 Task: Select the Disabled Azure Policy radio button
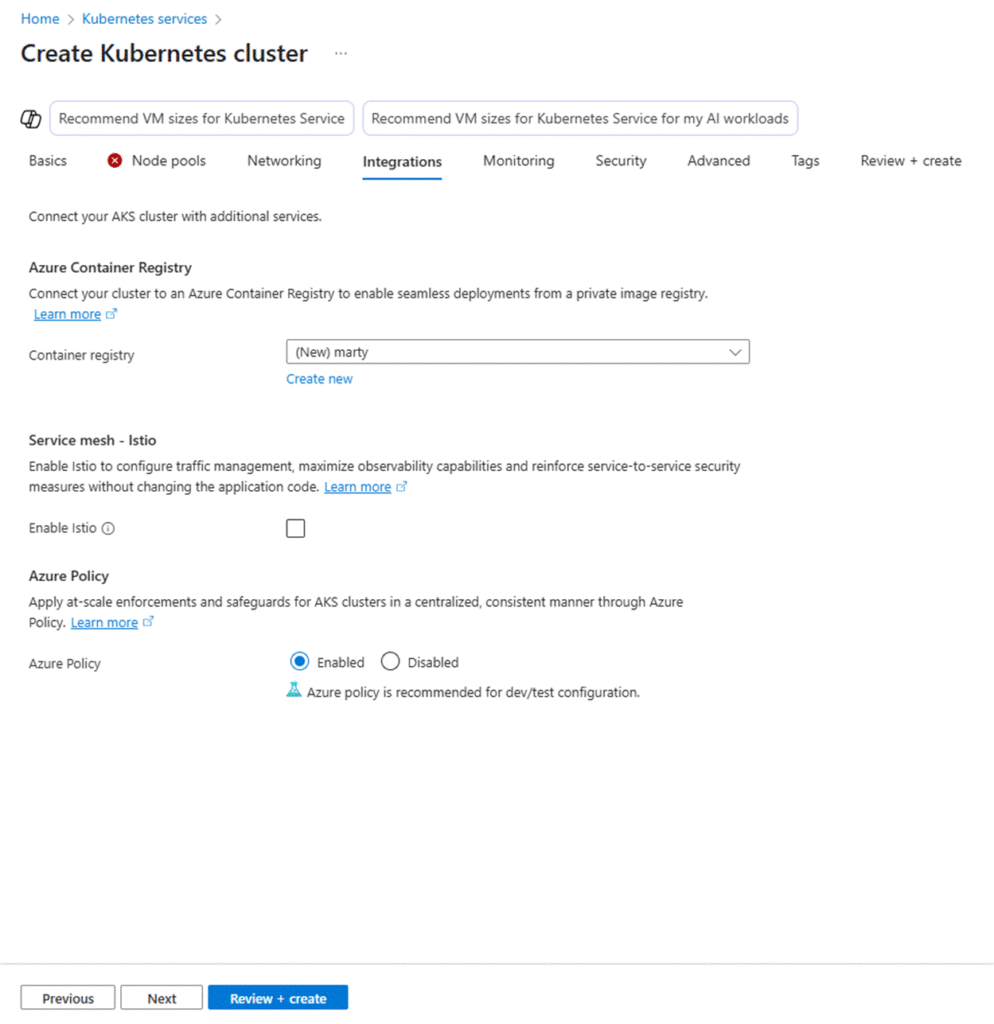(x=390, y=661)
